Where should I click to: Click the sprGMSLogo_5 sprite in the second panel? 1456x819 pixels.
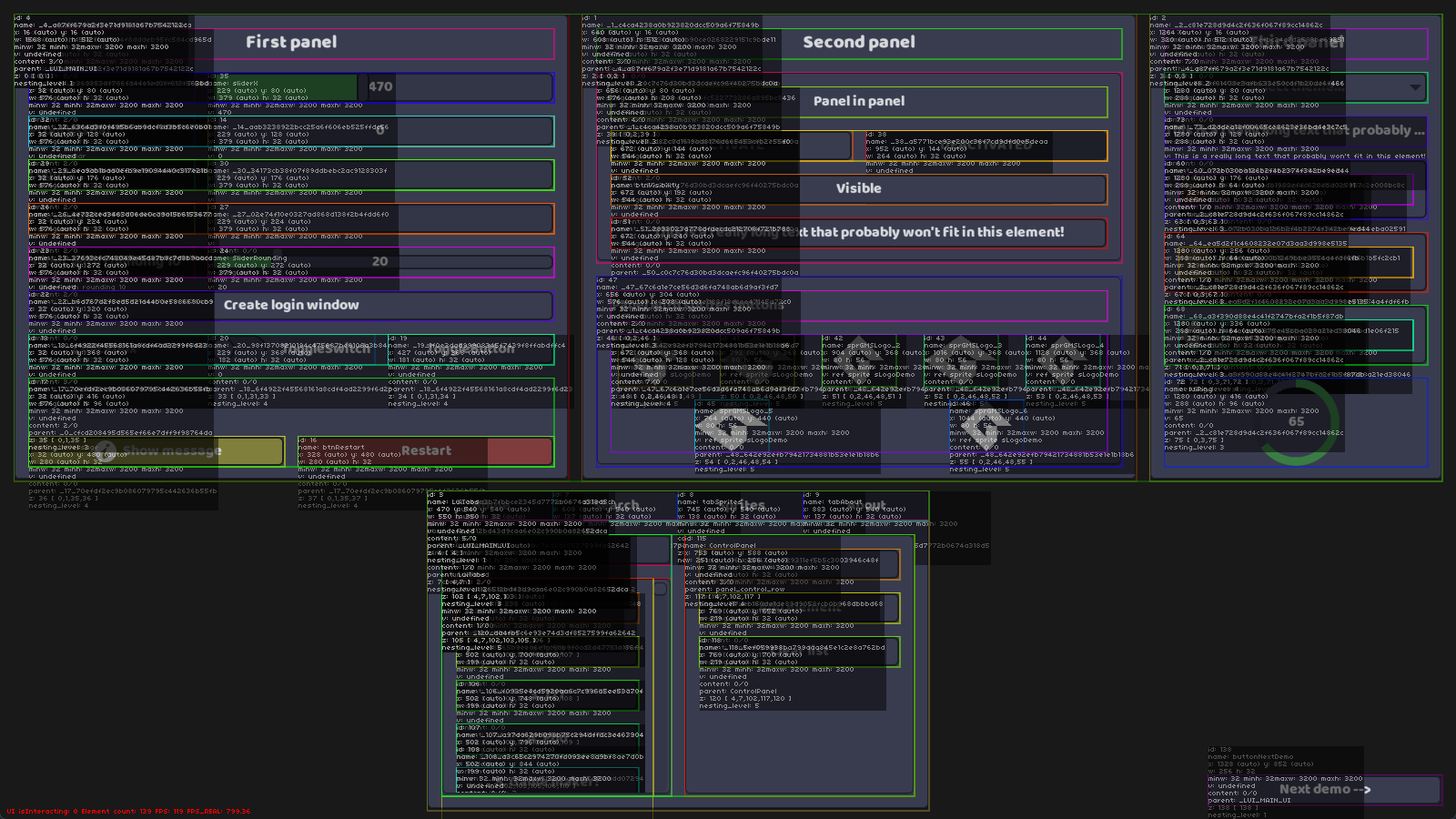coord(732,426)
